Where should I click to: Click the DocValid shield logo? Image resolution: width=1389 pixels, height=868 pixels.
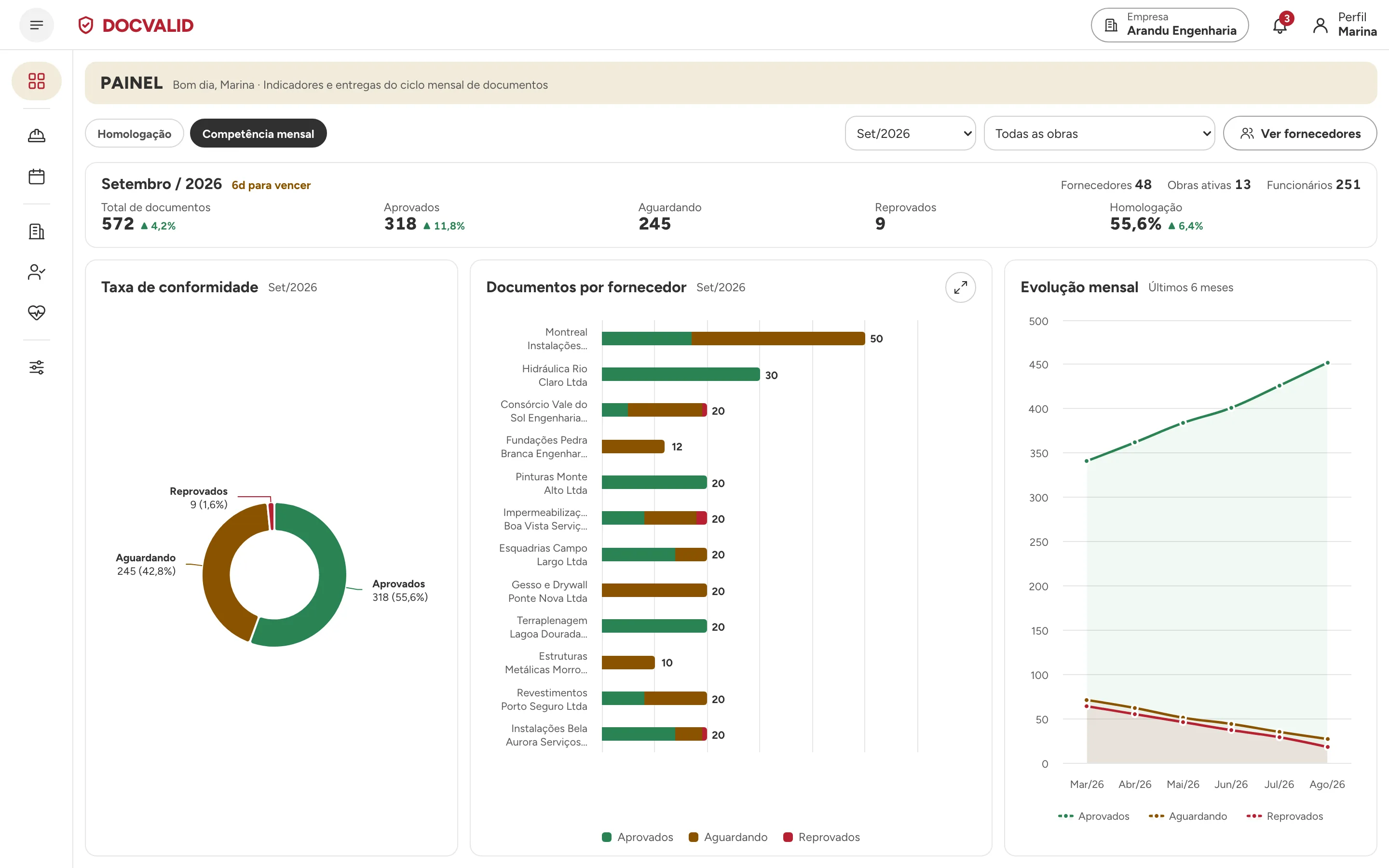(85, 25)
